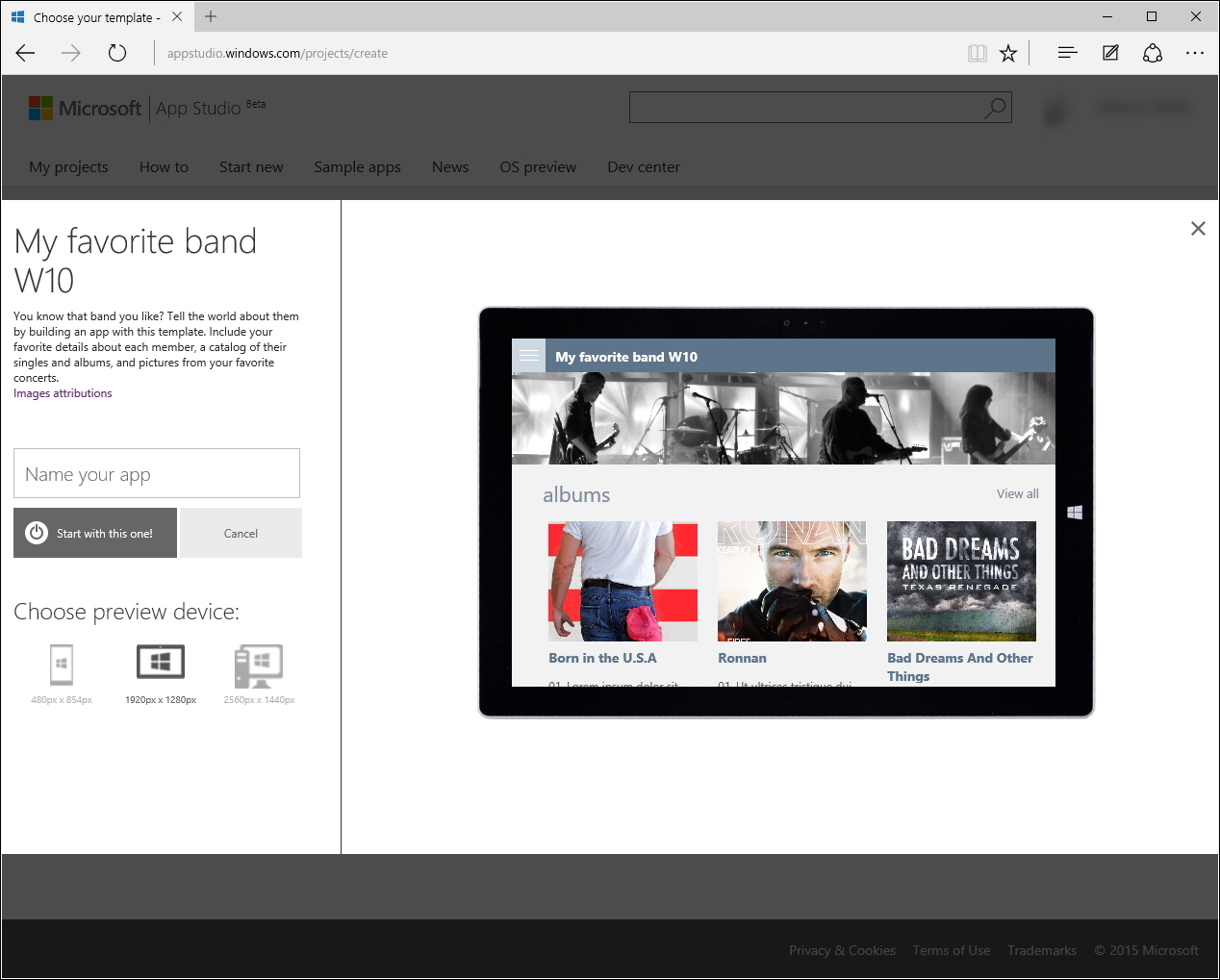Screen dimensions: 1220x980
Task: Click the Start with this one! button
Action: [94, 533]
